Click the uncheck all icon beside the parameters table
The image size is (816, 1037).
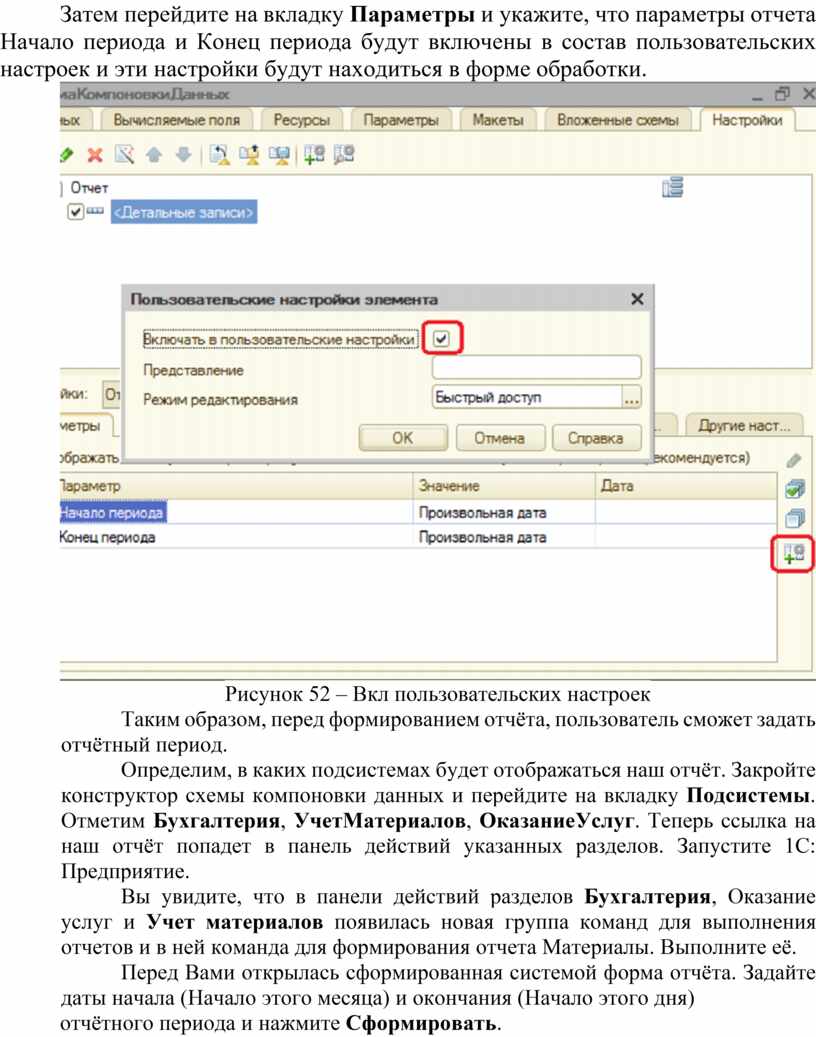point(794,518)
